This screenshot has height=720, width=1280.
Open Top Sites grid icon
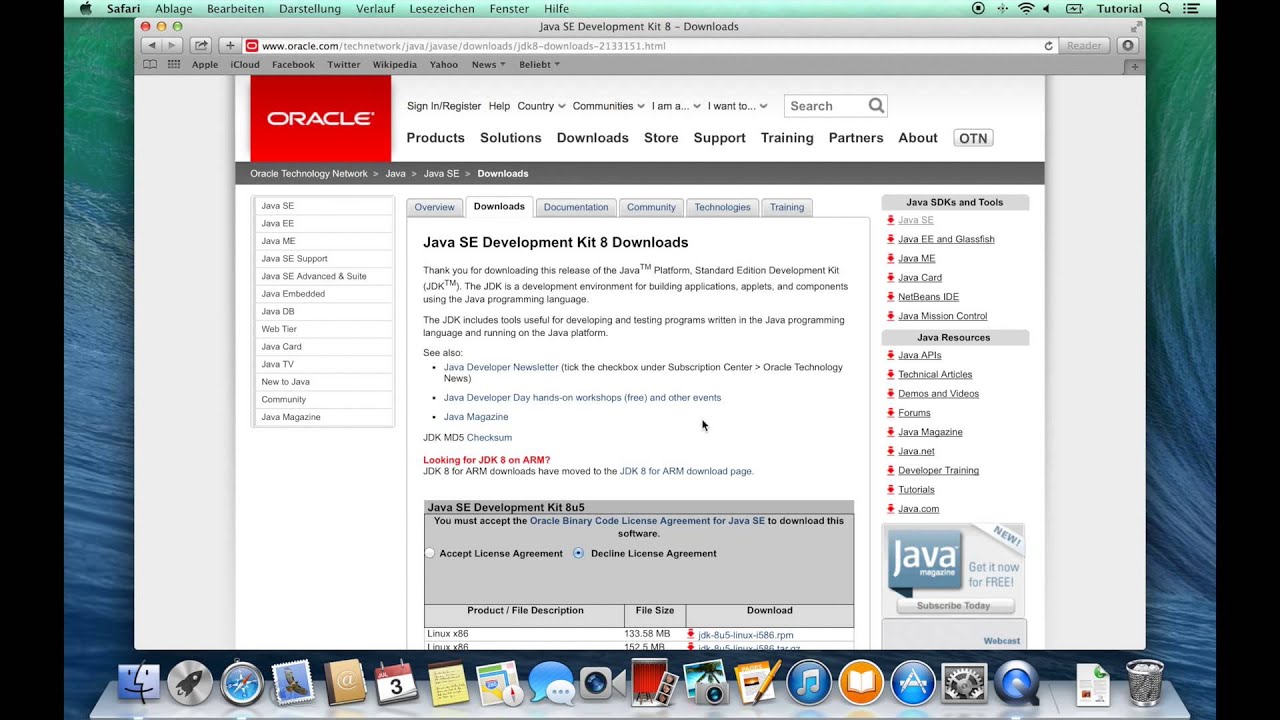[x=174, y=64]
